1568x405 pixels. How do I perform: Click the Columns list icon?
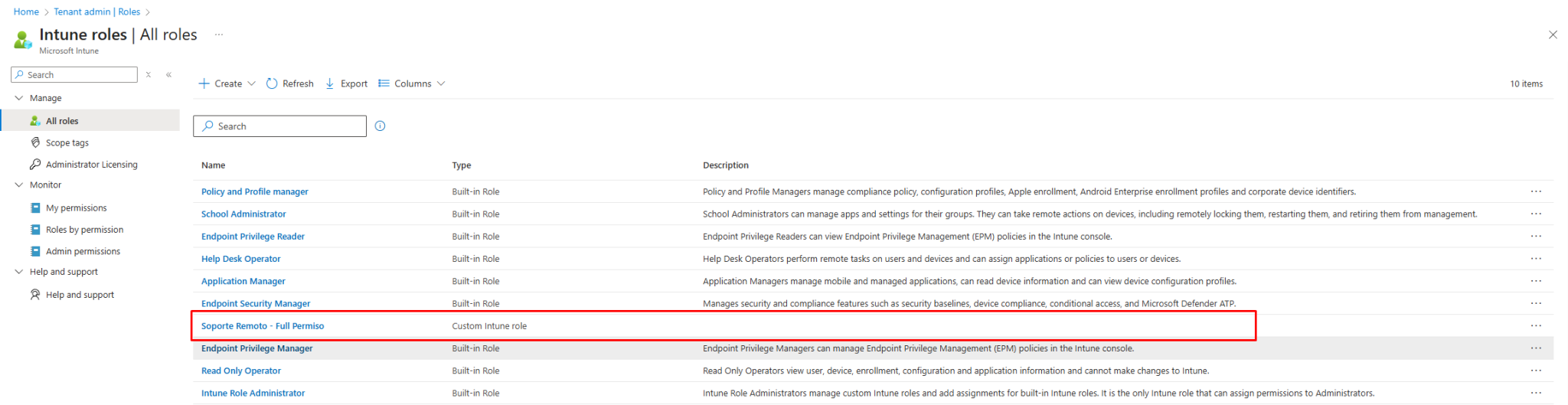(x=384, y=83)
